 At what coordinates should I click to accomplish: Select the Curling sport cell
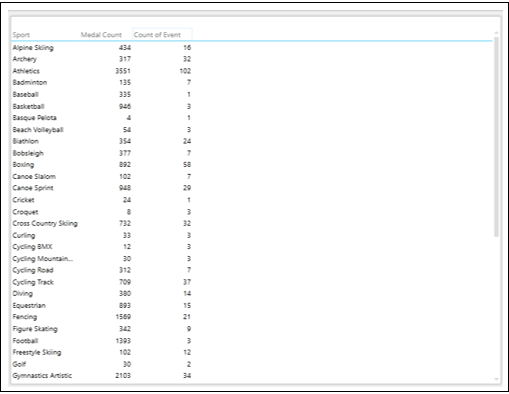24,235
